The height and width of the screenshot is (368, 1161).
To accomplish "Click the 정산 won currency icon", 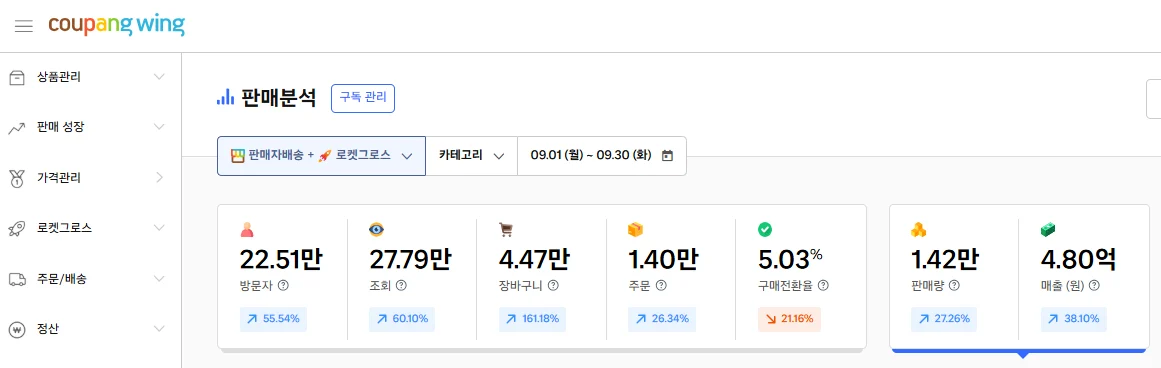I will (16, 329).
